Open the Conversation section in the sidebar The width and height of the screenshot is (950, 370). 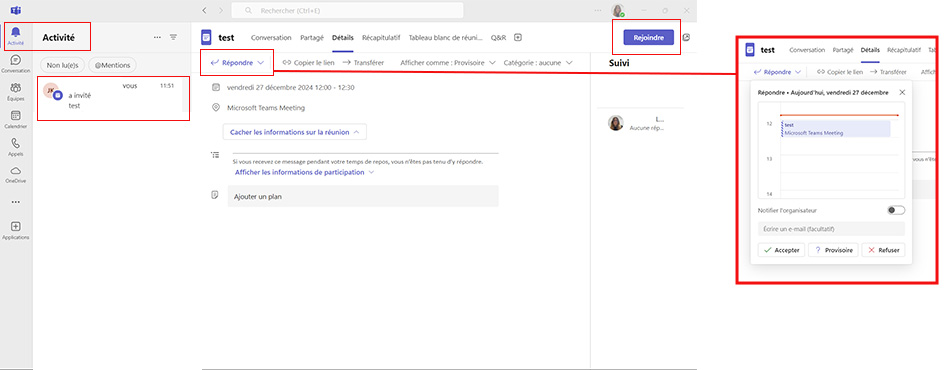(16, 64)
